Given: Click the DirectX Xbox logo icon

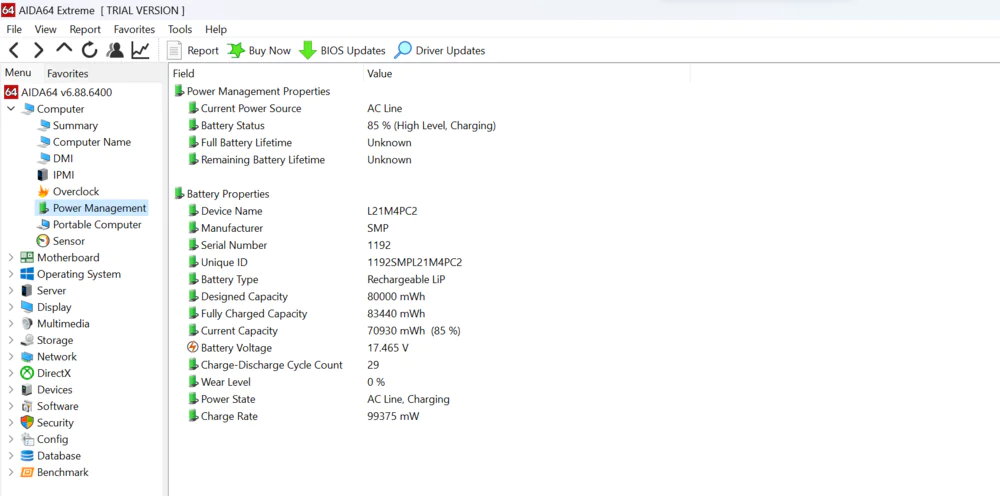Looking at the screenshot, I should click(27, 374).
